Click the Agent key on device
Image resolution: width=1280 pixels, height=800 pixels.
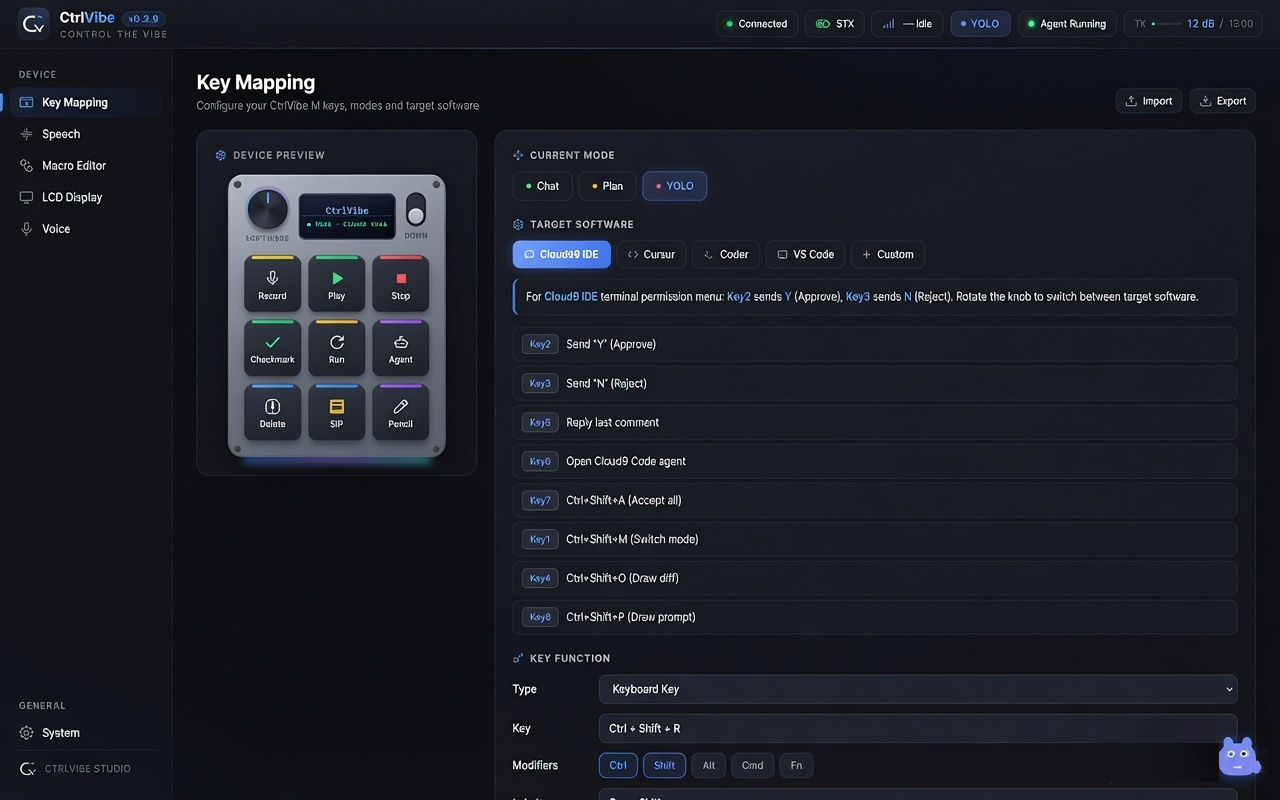click(400, 348)
